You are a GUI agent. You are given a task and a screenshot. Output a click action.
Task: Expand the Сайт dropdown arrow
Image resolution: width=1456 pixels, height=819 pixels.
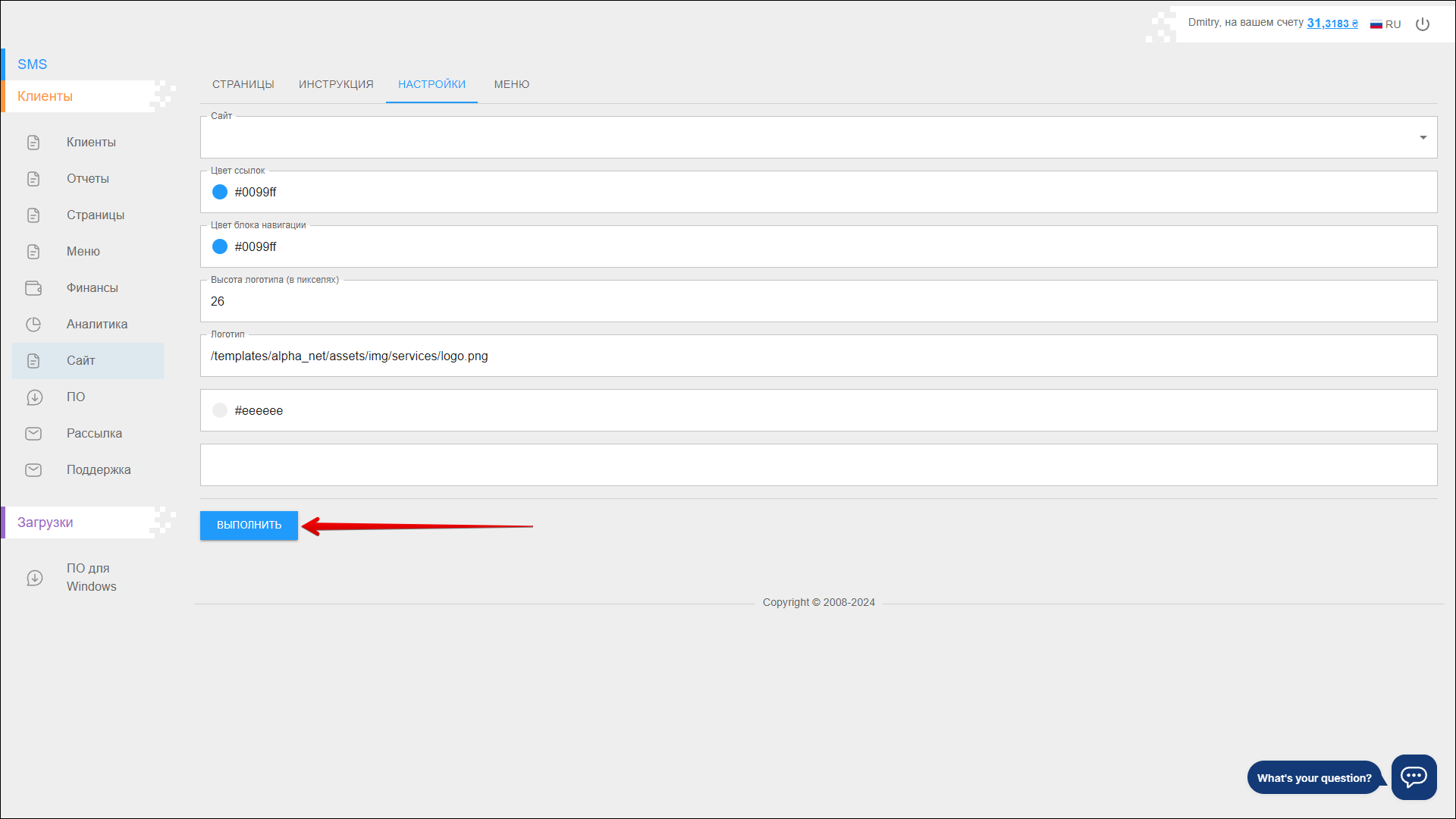1423,137
